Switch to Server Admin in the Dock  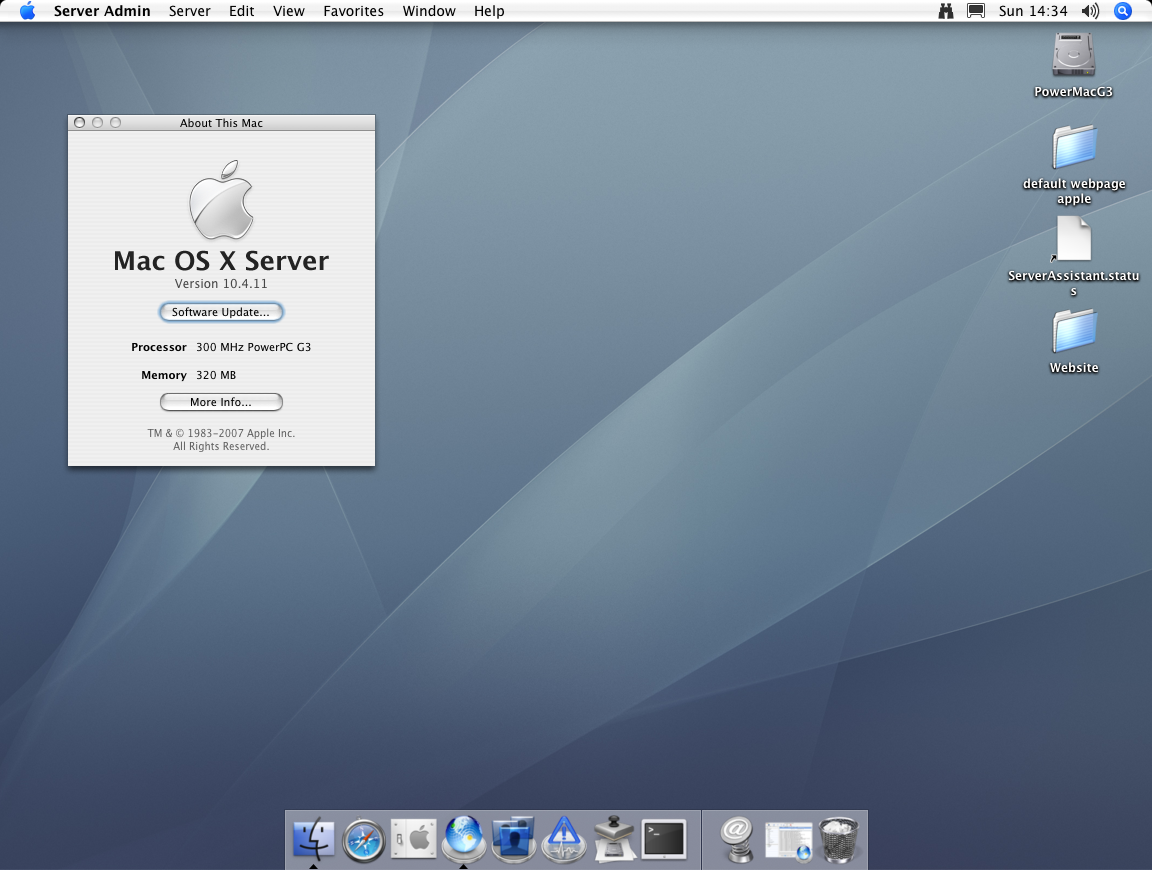click(464, 838)
